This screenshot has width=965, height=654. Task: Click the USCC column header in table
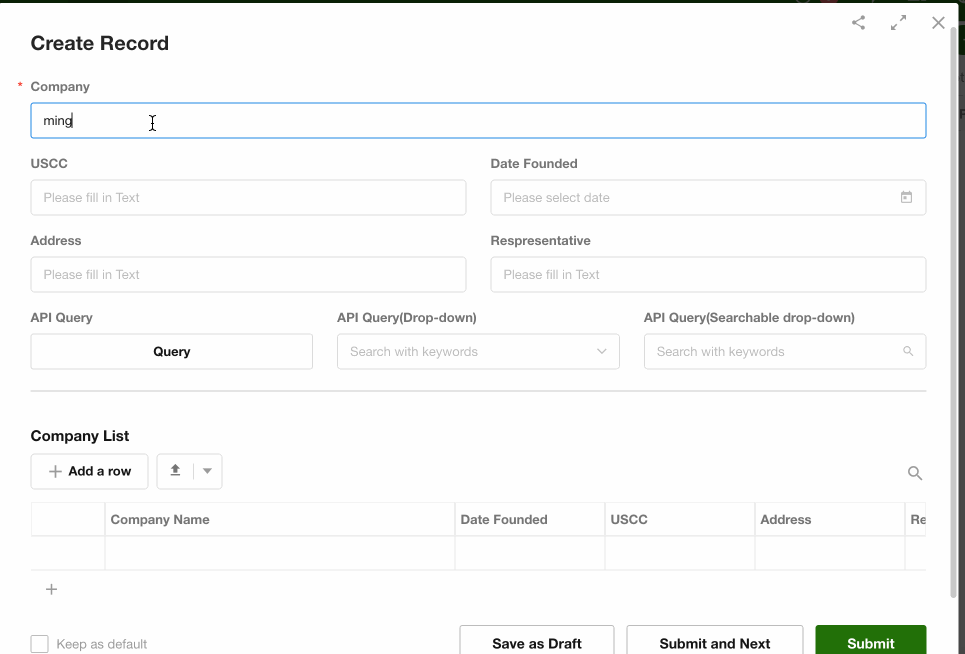click(x=679, y=519)
